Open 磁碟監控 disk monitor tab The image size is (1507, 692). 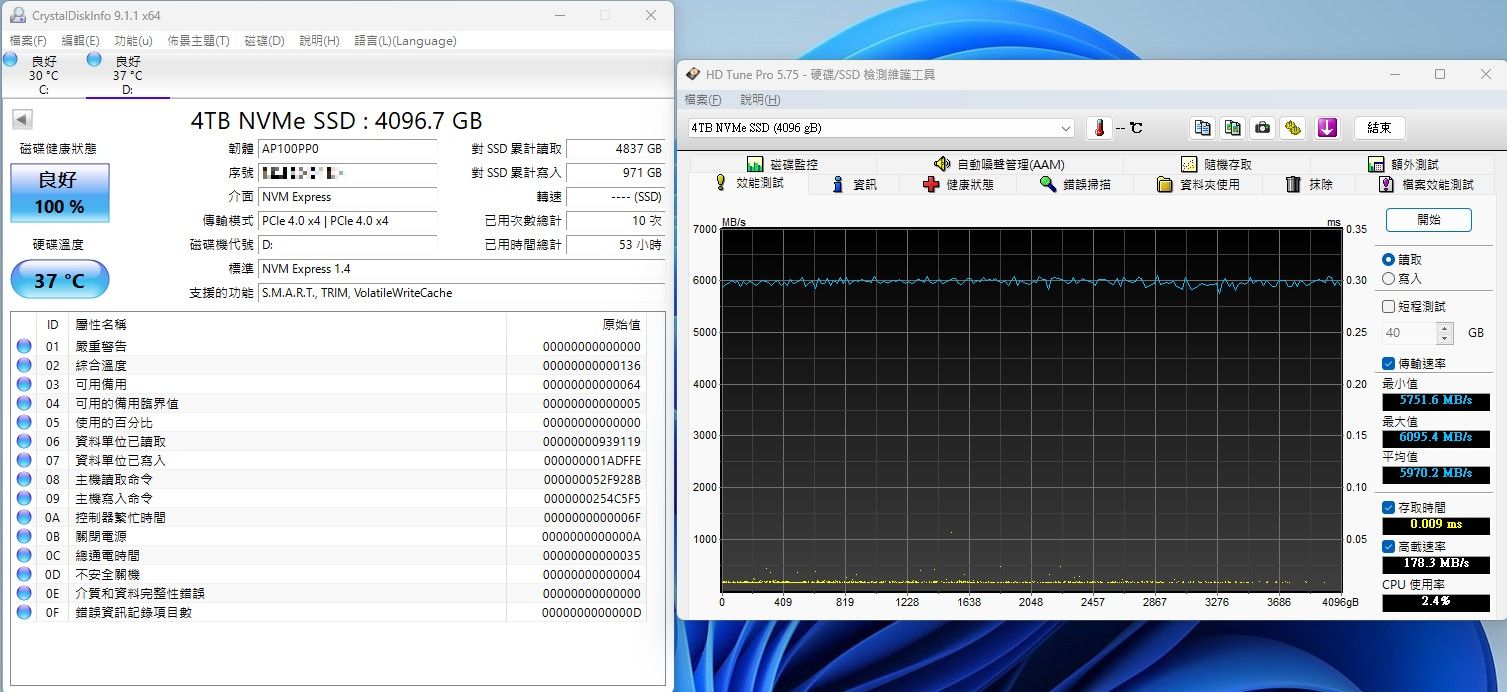pos(782,164)
